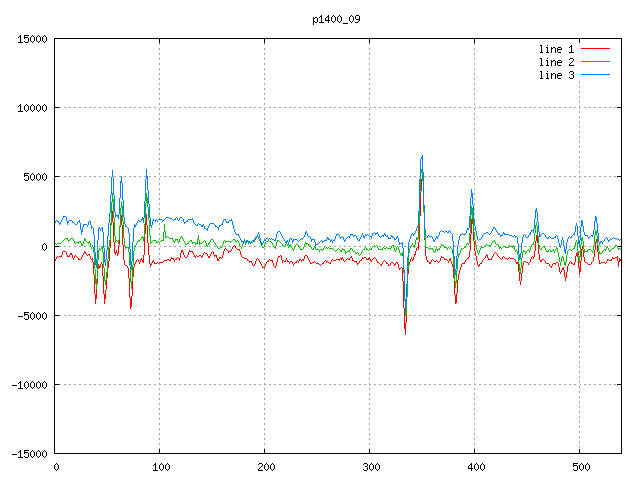The height and width of the screenshot is (480, 640).
Task: Click the 200 x-axis tick label
Action: [265, 467]
